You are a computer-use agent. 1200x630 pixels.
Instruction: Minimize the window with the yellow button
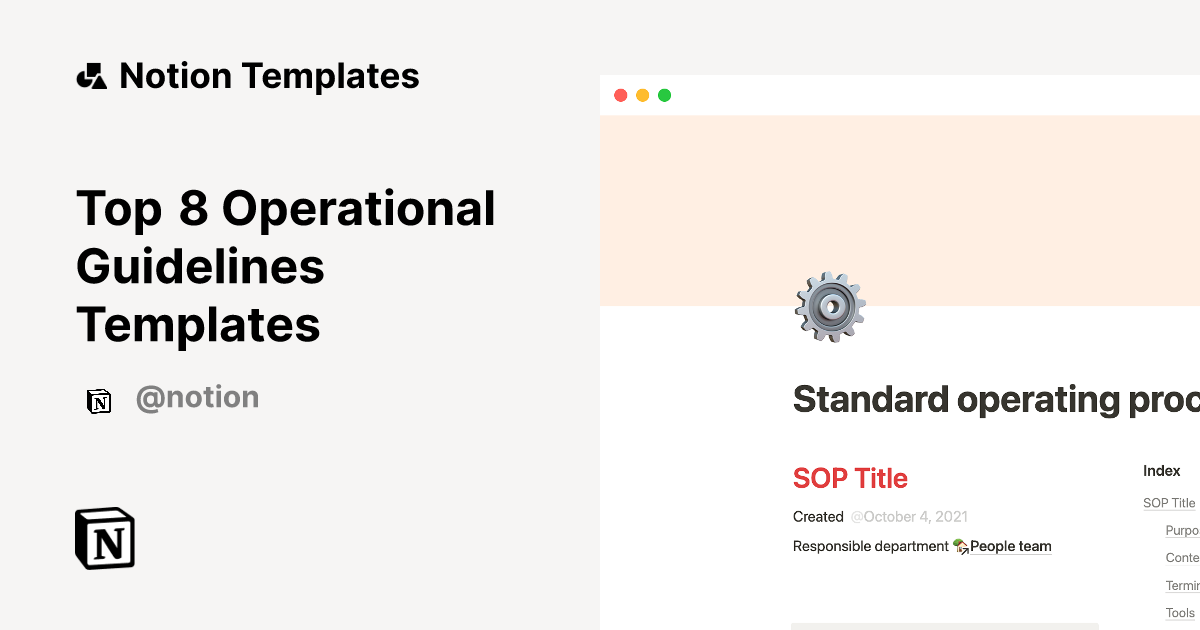point(642,96)
